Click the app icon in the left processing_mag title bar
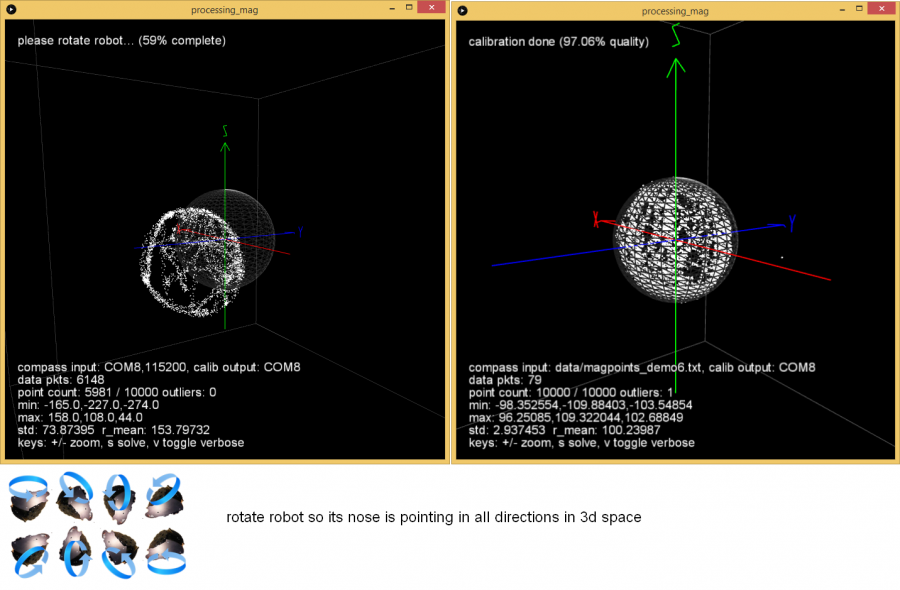The width and height of the screenshot is (900, 590). click(x=11, y=9)
